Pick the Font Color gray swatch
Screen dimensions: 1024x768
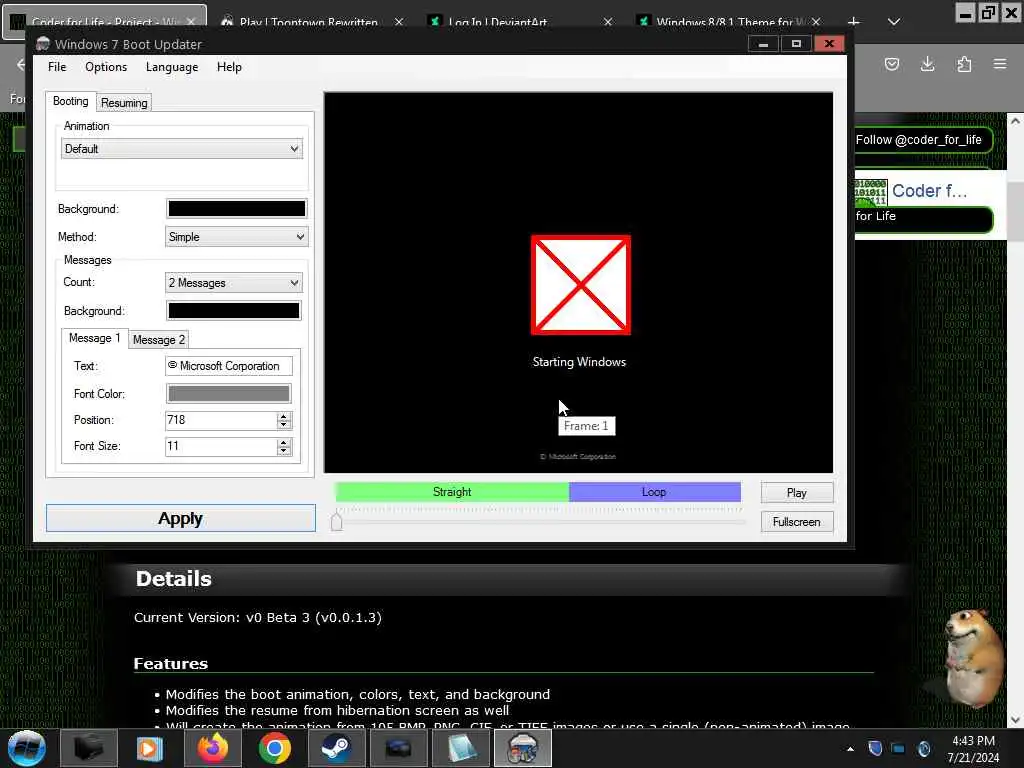point(229,394)
